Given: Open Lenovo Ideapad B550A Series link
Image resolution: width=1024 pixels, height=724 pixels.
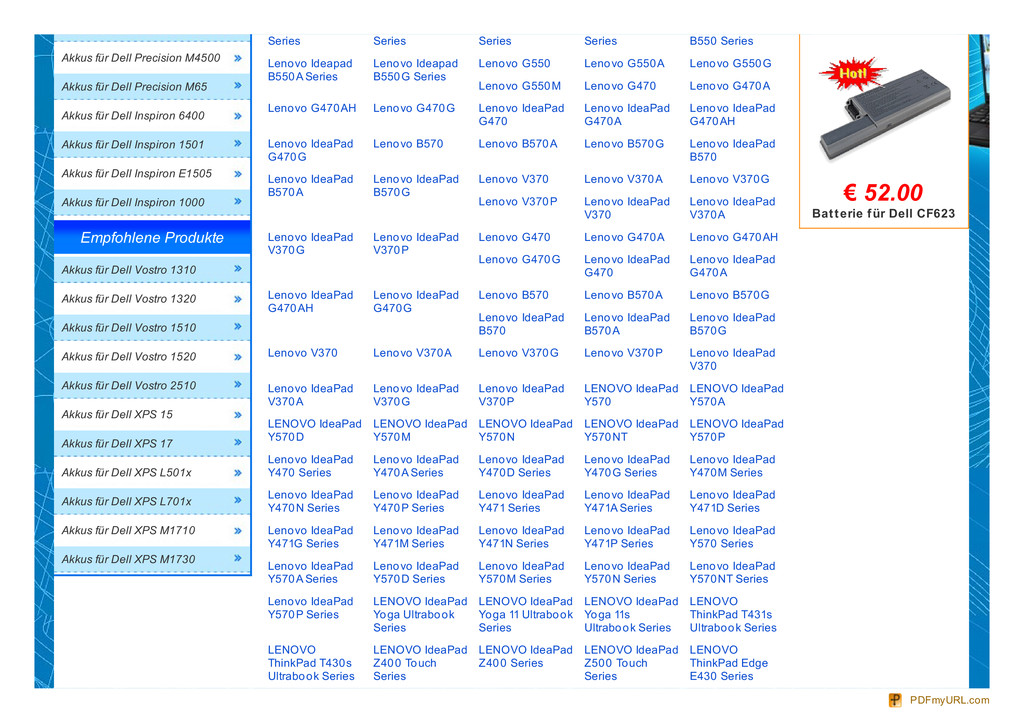Looking at the screenshot, I should point(310,70).
